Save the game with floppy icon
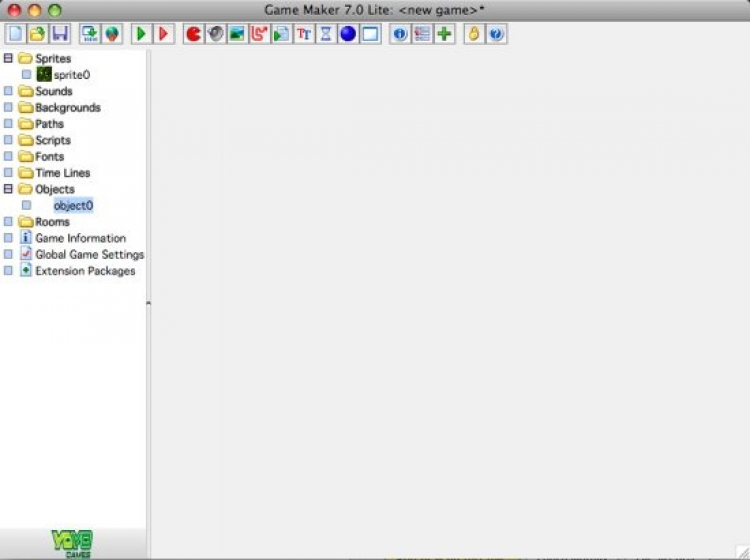 click(60, 34)
